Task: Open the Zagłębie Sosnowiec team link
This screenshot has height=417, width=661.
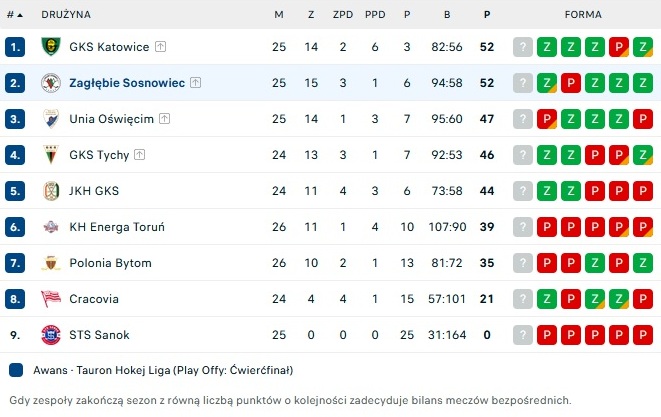Action: tap(127, 83)
